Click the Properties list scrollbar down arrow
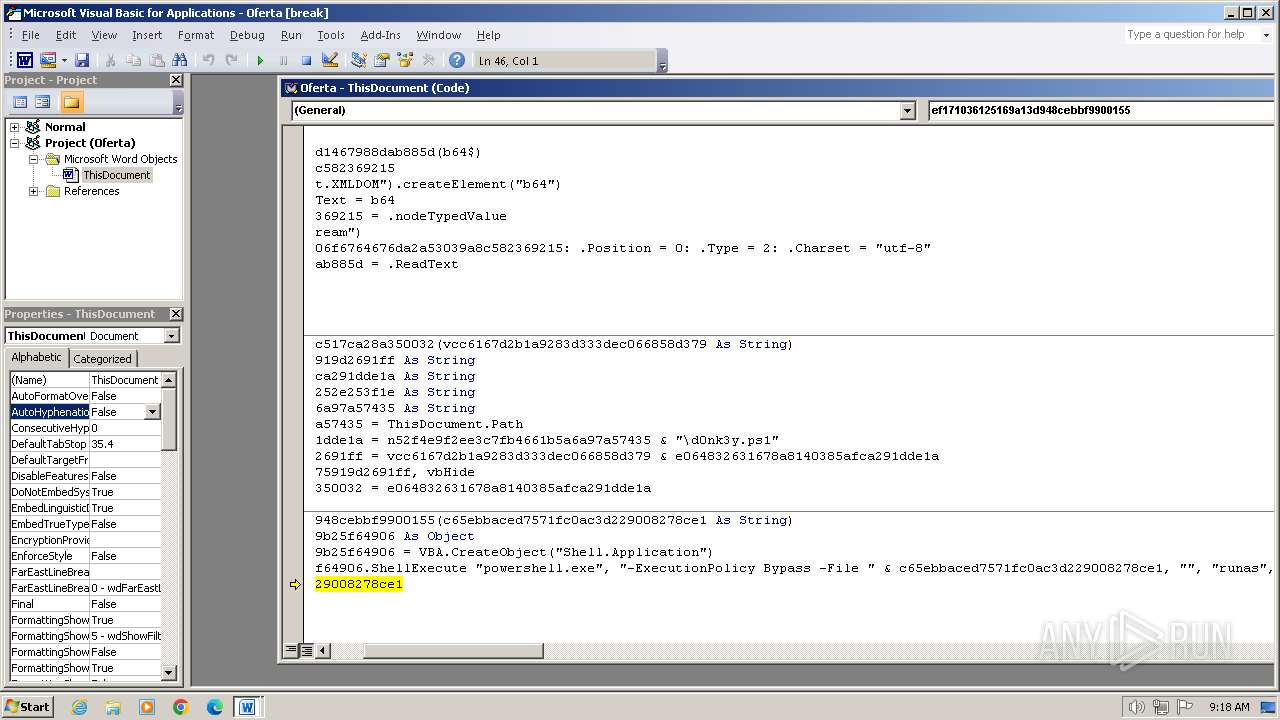The image size is (1280, 720). pos(169,673)
